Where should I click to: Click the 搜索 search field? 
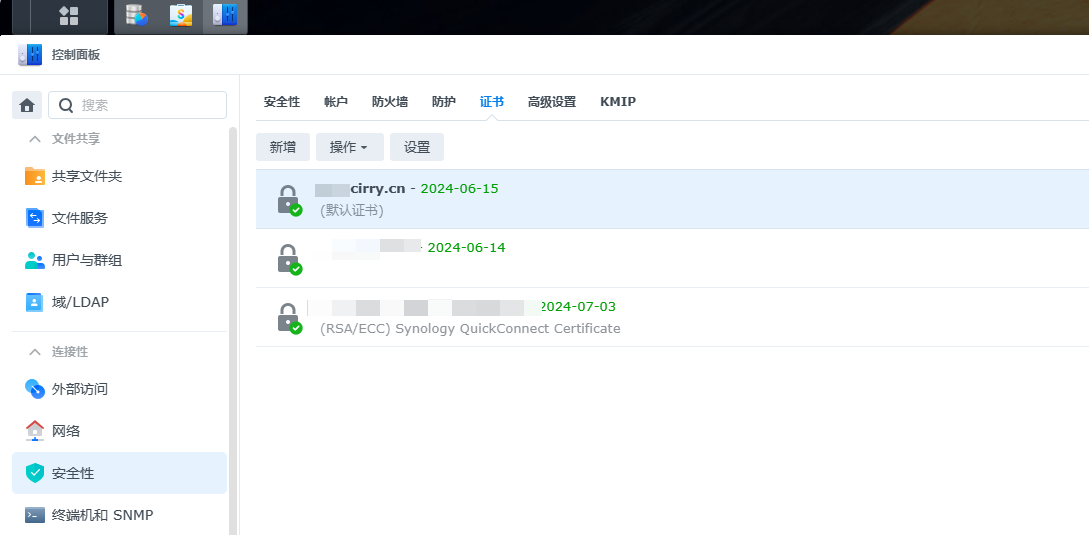(x=150, y=105)
